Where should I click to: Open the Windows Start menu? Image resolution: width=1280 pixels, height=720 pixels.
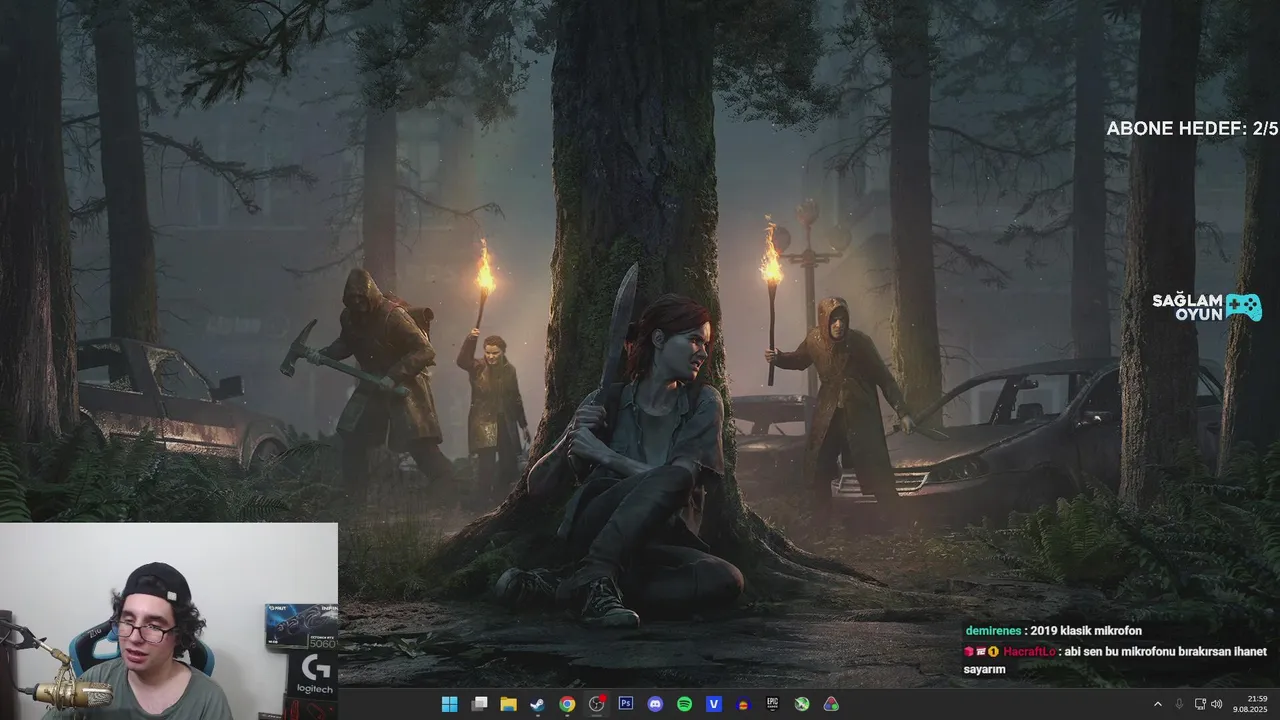coord(450,704)
